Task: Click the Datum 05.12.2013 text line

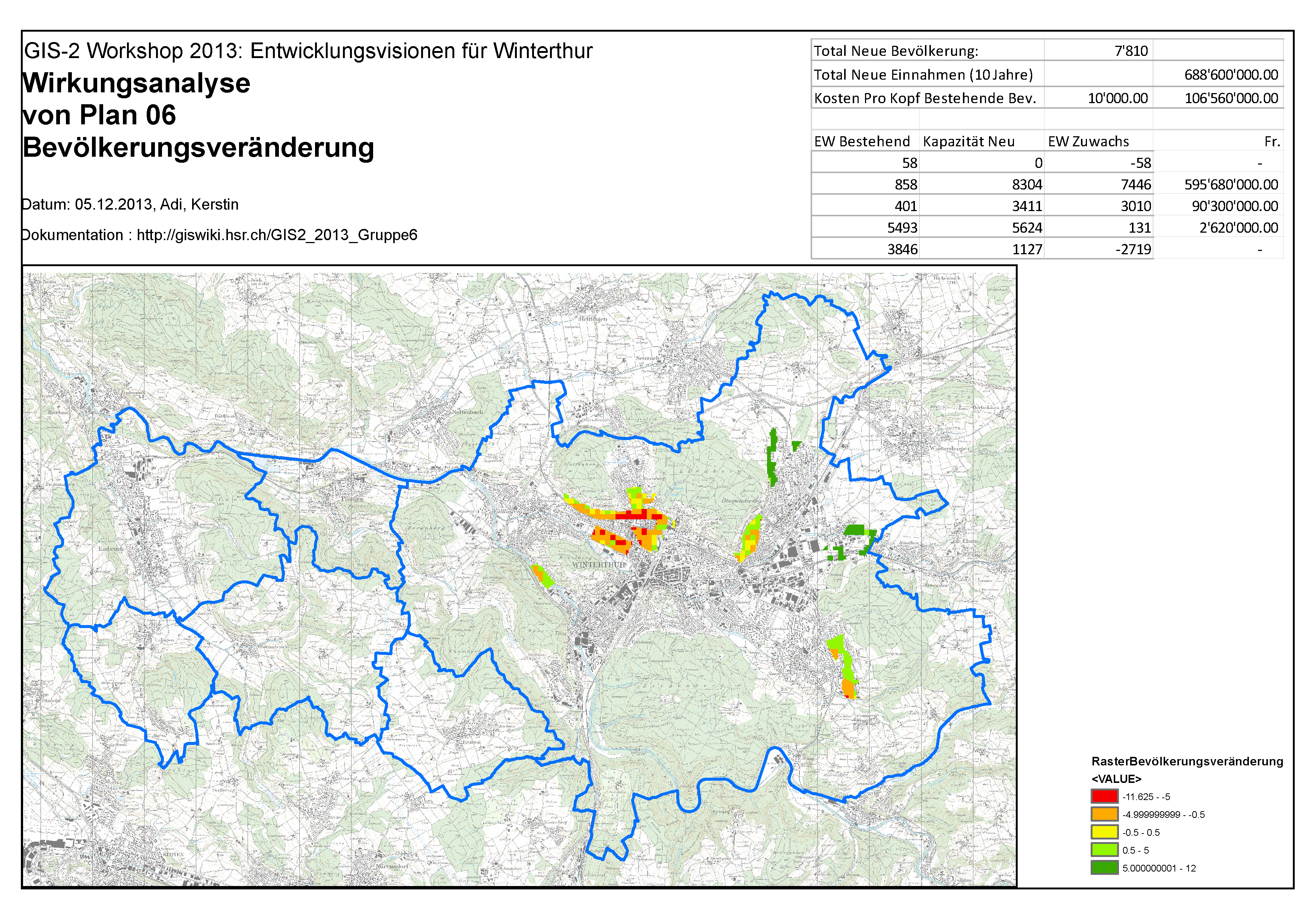Action: click(x=130, y=205)
